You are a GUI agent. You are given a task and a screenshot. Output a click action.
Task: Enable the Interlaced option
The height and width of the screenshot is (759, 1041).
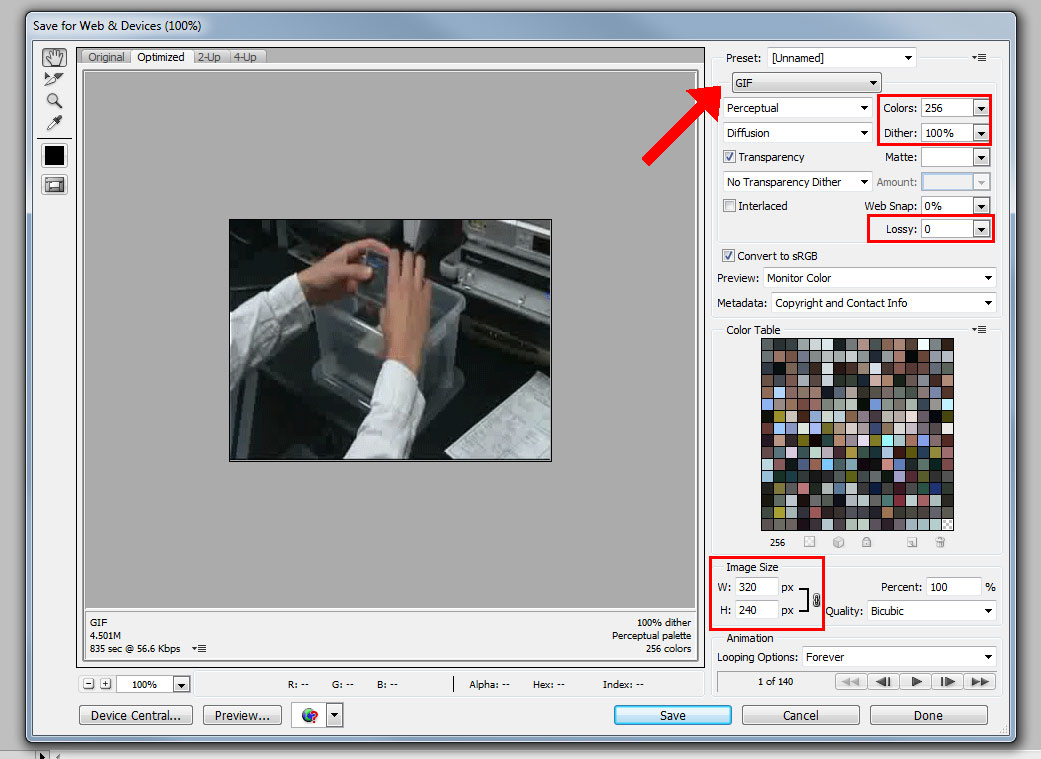pos(728,205)
